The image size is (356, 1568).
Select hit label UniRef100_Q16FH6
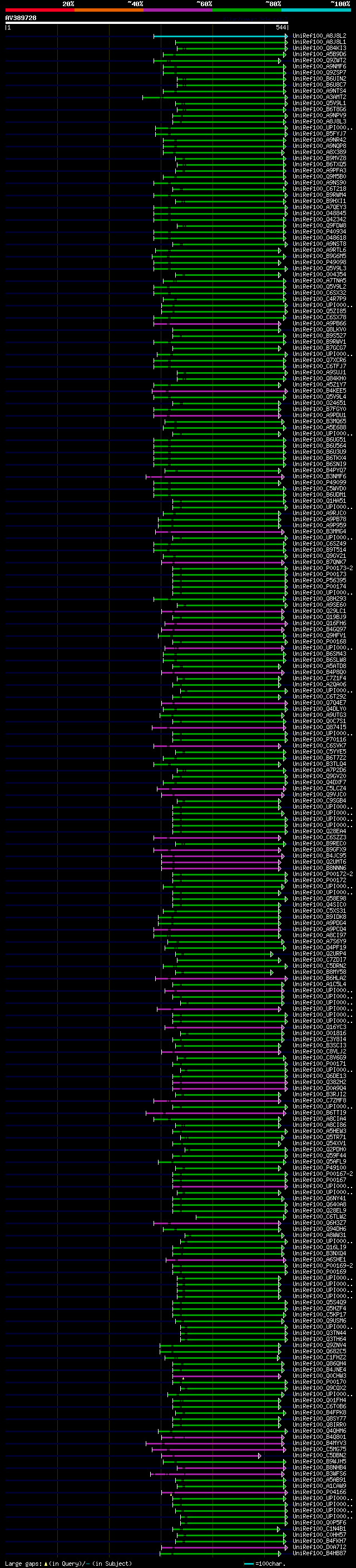click(x=319, y=623)
